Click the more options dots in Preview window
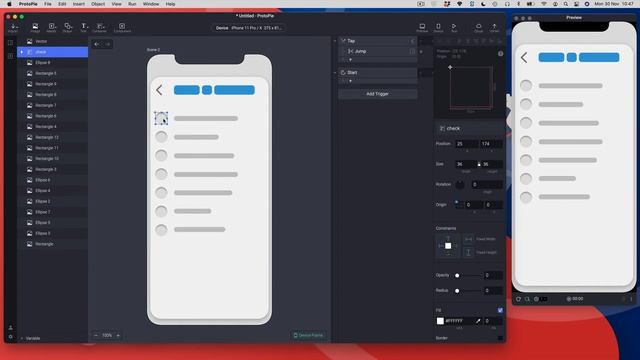The height and width of the screenshot is (360, 640). [x=631, y=299]
